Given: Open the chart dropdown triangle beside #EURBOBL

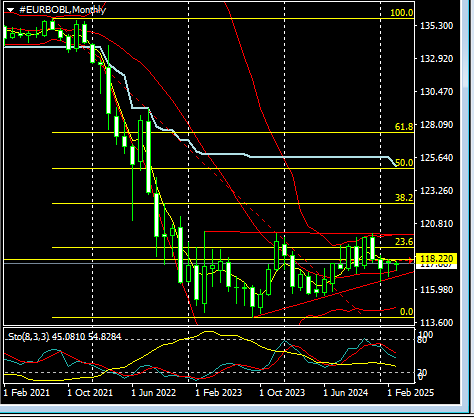Looking at the screenshot, I should pos(11,10).
